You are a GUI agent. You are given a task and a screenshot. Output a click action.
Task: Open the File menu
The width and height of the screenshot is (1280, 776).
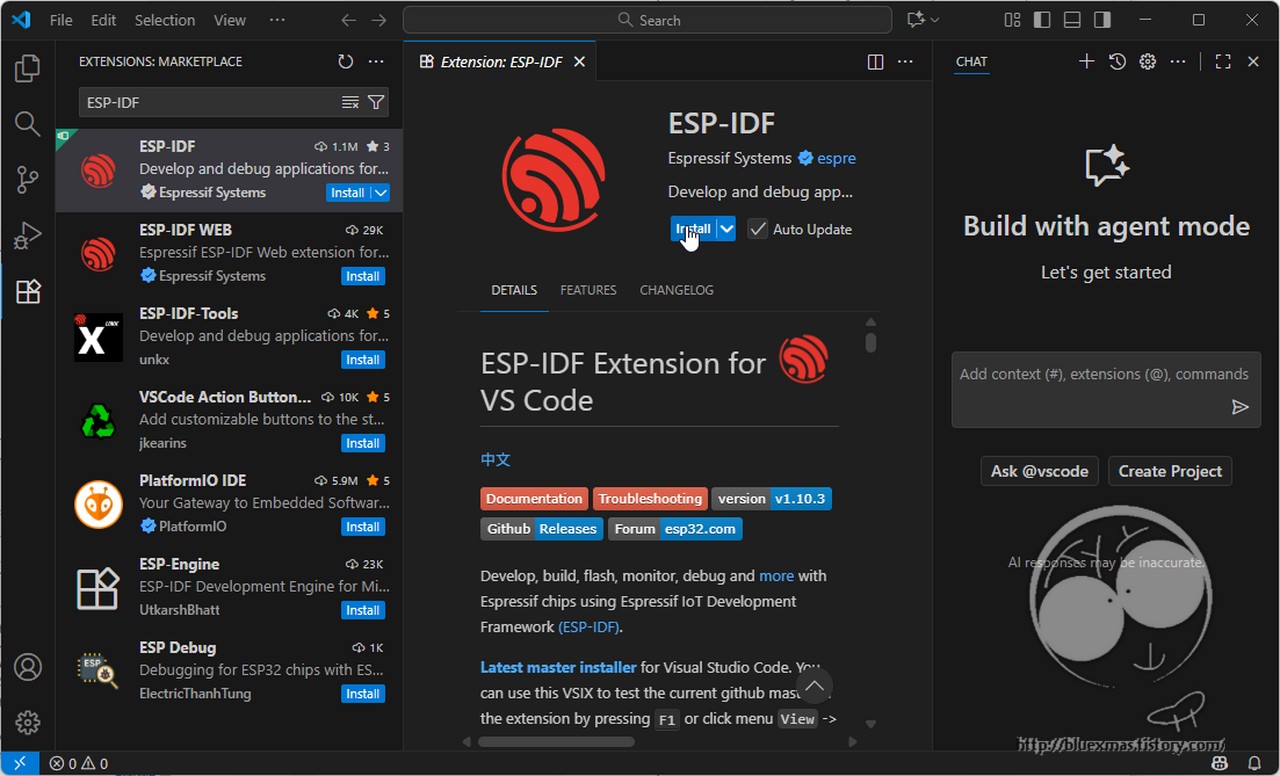pos(61,20)
